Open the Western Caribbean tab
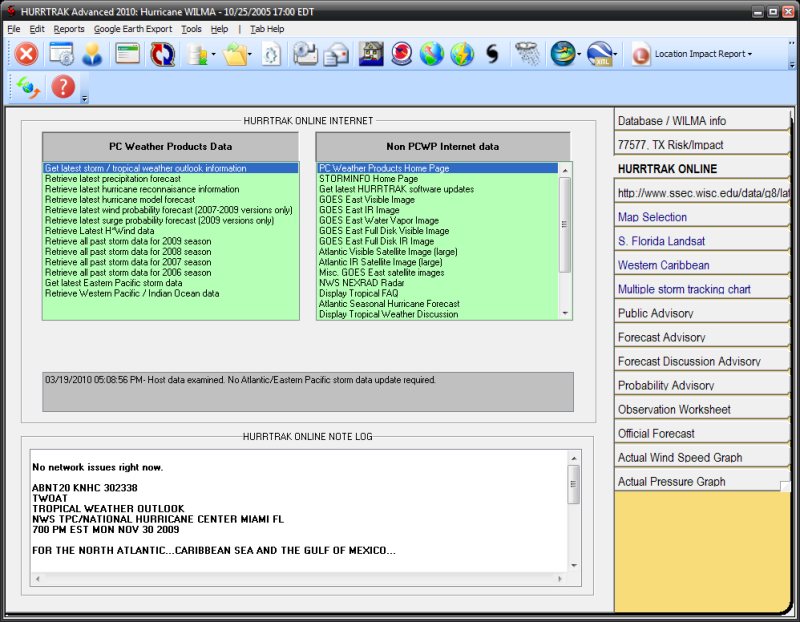The height and width of the screenshot is (622, 800). 664,265
